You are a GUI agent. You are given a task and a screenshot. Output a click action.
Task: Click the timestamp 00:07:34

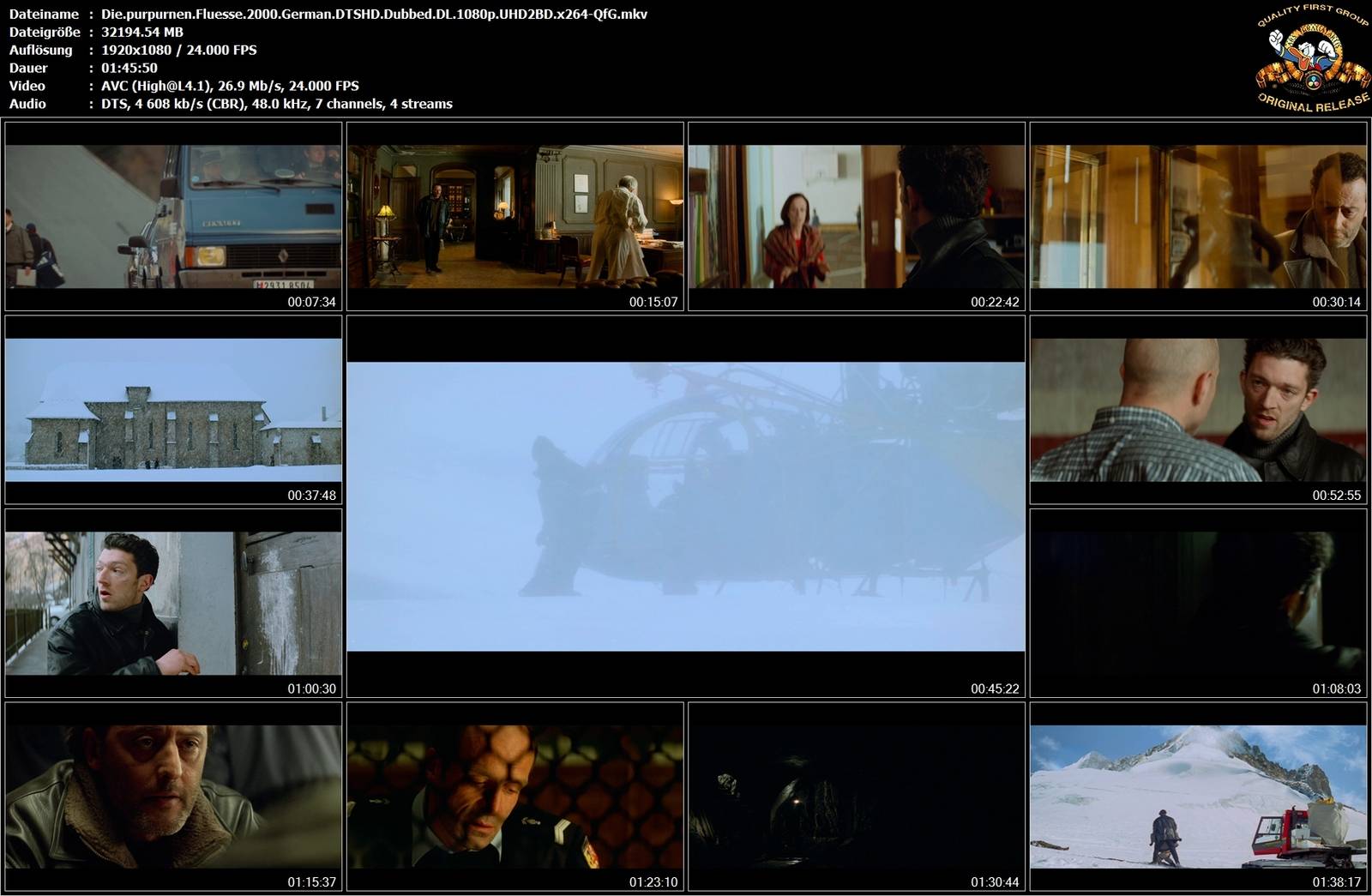click(312, 302)
